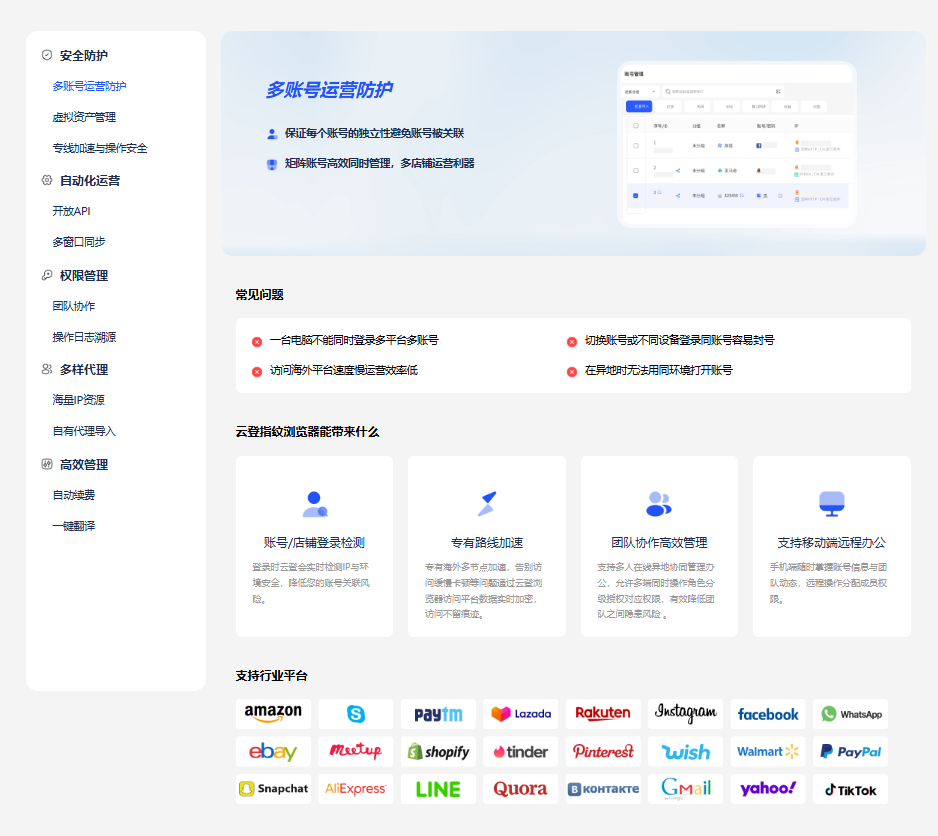
Task: Click the 账号/店铺登录检测 card title
Action: (x=314, y=543)
